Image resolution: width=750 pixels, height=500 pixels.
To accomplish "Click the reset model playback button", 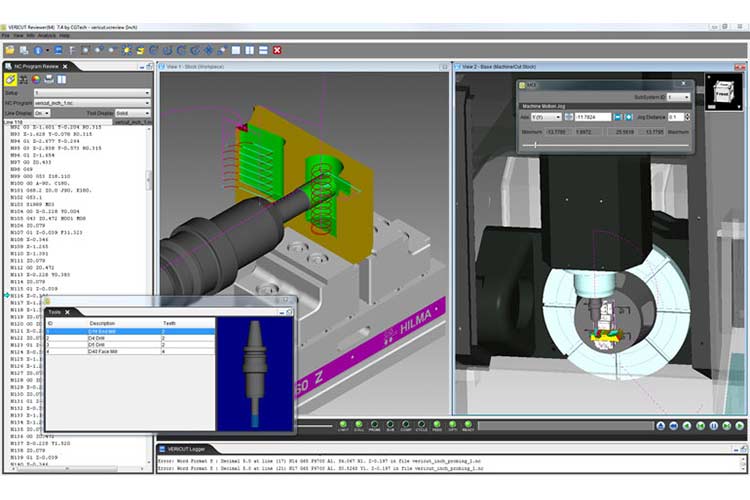I will (x=661, y=426).
